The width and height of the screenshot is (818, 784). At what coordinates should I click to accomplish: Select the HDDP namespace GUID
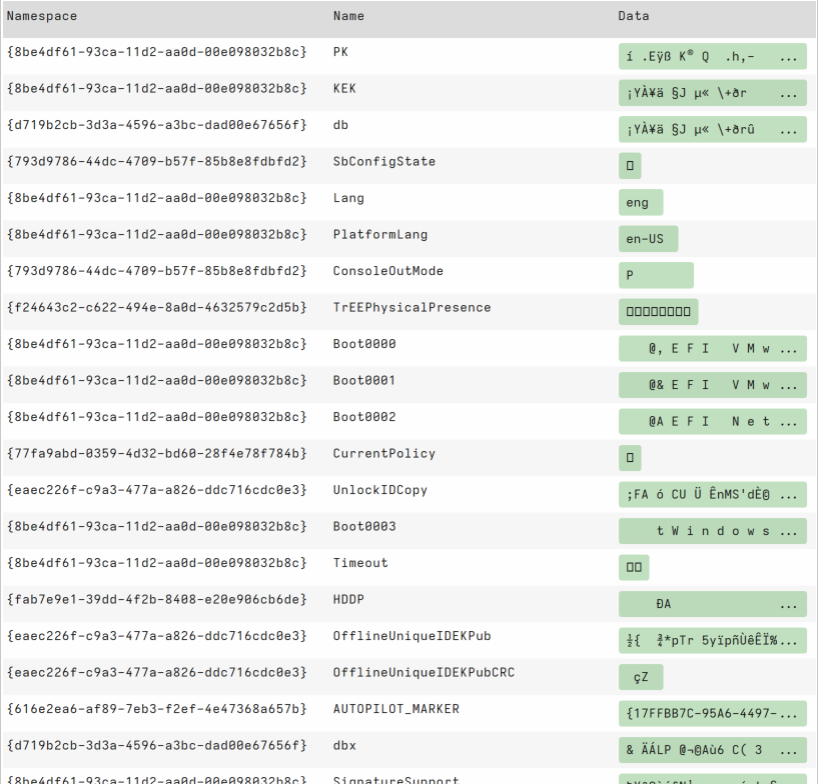(x=157, y=600)
